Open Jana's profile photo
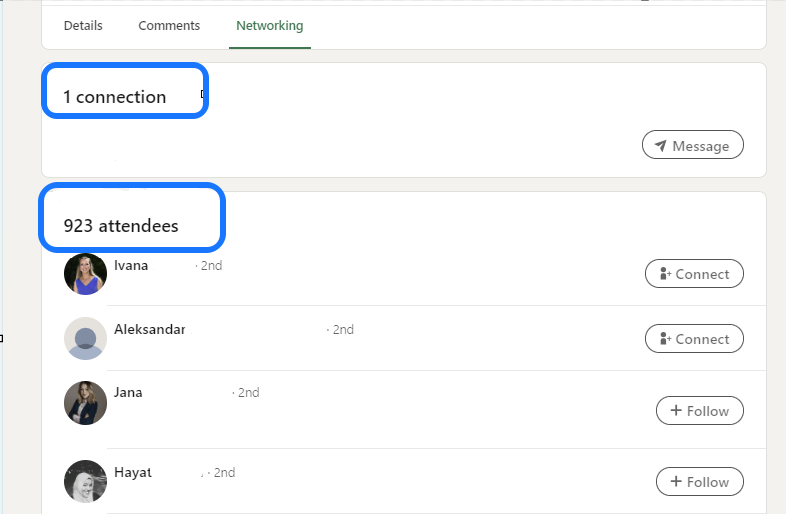The image size is (786, 514). [85, 403]
